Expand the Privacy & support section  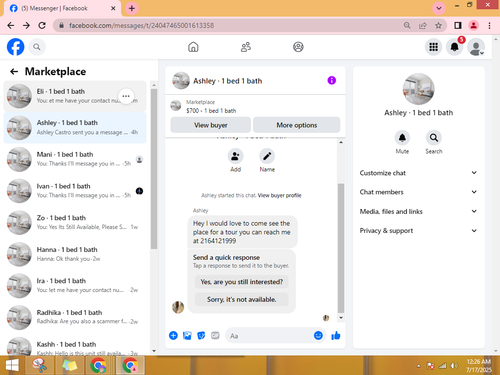point(418,231)
